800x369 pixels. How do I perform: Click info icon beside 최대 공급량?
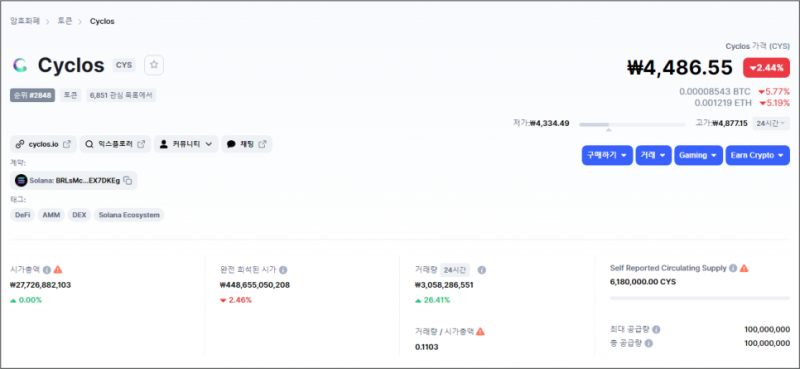[x=657, y=330]
